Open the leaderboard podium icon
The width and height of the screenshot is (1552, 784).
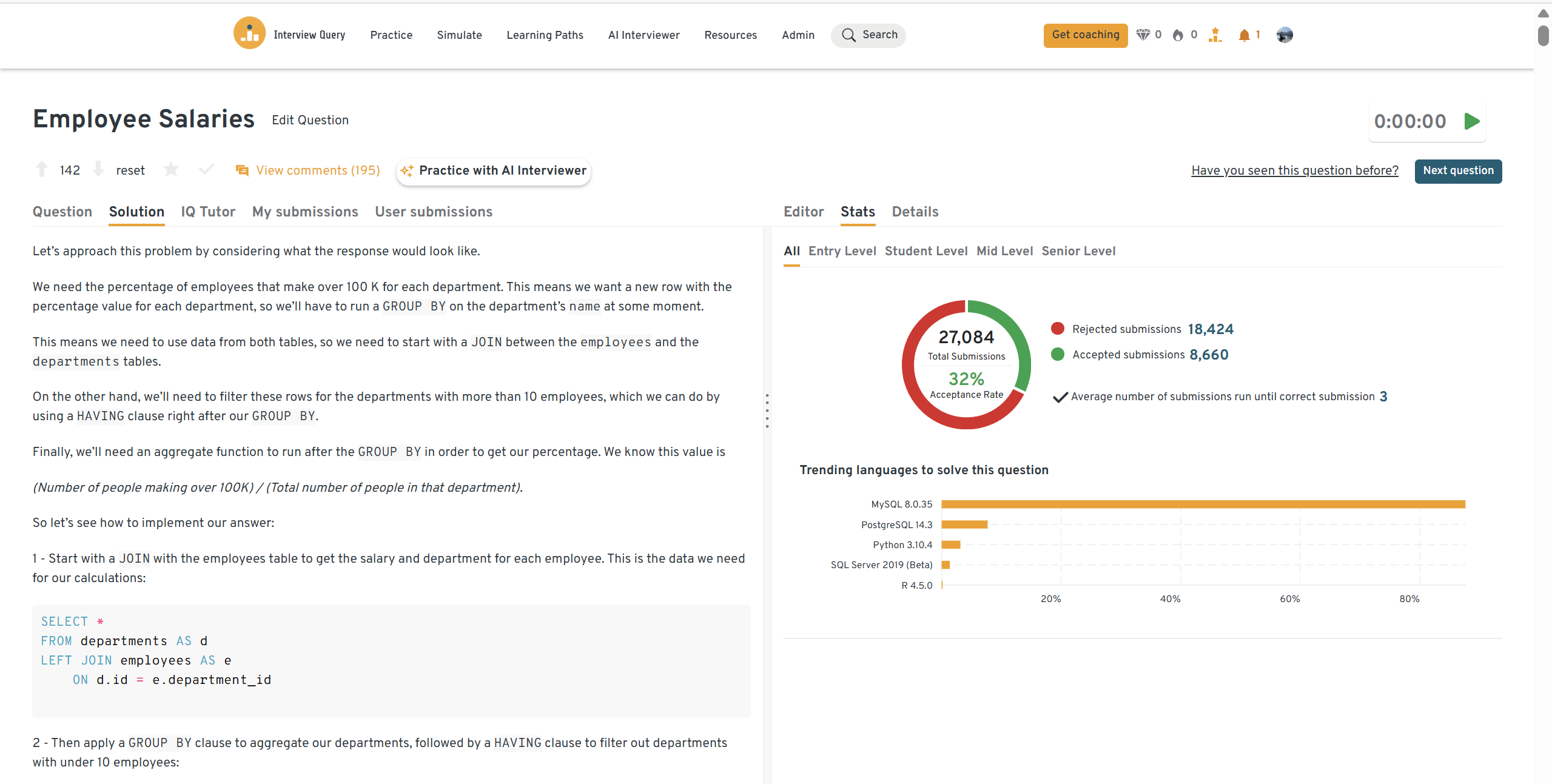[x=1215, y=35]
